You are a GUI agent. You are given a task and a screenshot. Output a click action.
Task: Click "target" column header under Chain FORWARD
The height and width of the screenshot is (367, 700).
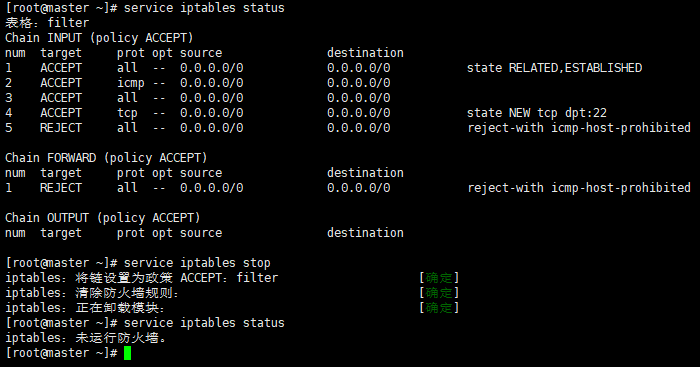click(x=61, y=173)
